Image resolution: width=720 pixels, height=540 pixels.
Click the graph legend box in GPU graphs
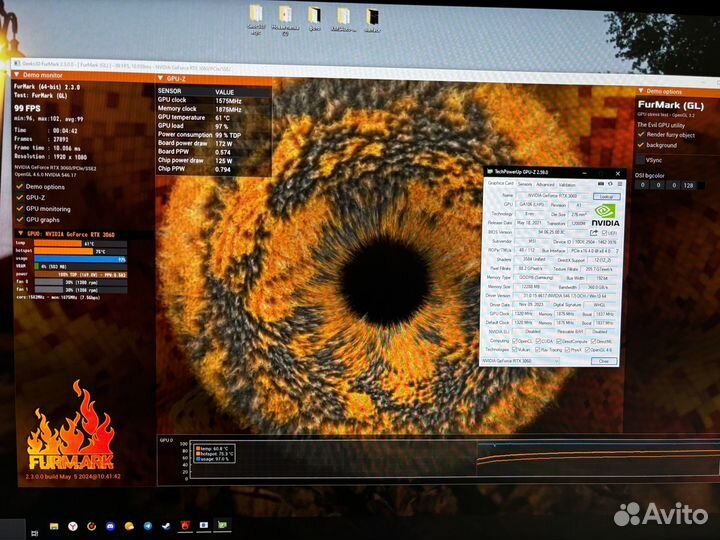coord(214,454)
